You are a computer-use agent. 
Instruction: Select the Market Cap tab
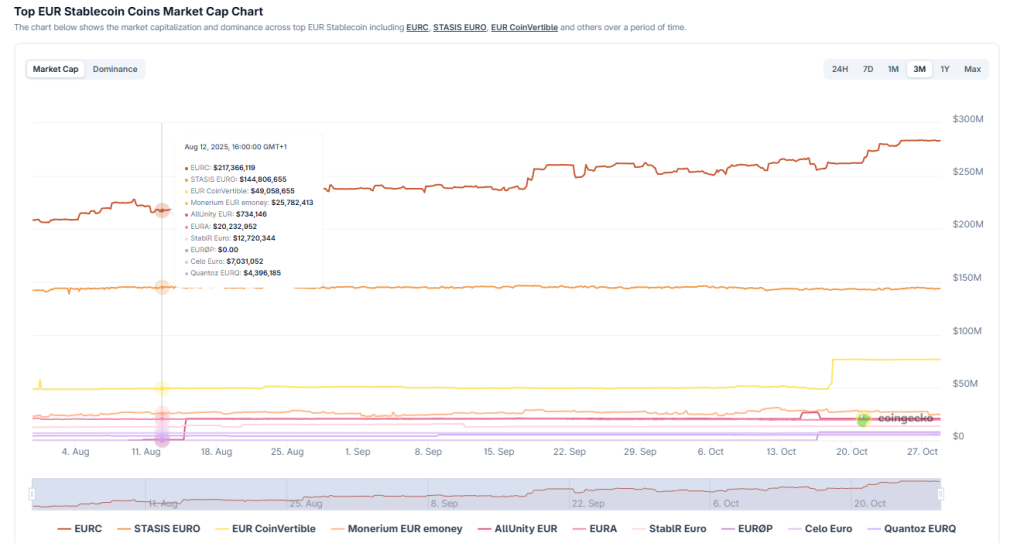coord(56,69)
